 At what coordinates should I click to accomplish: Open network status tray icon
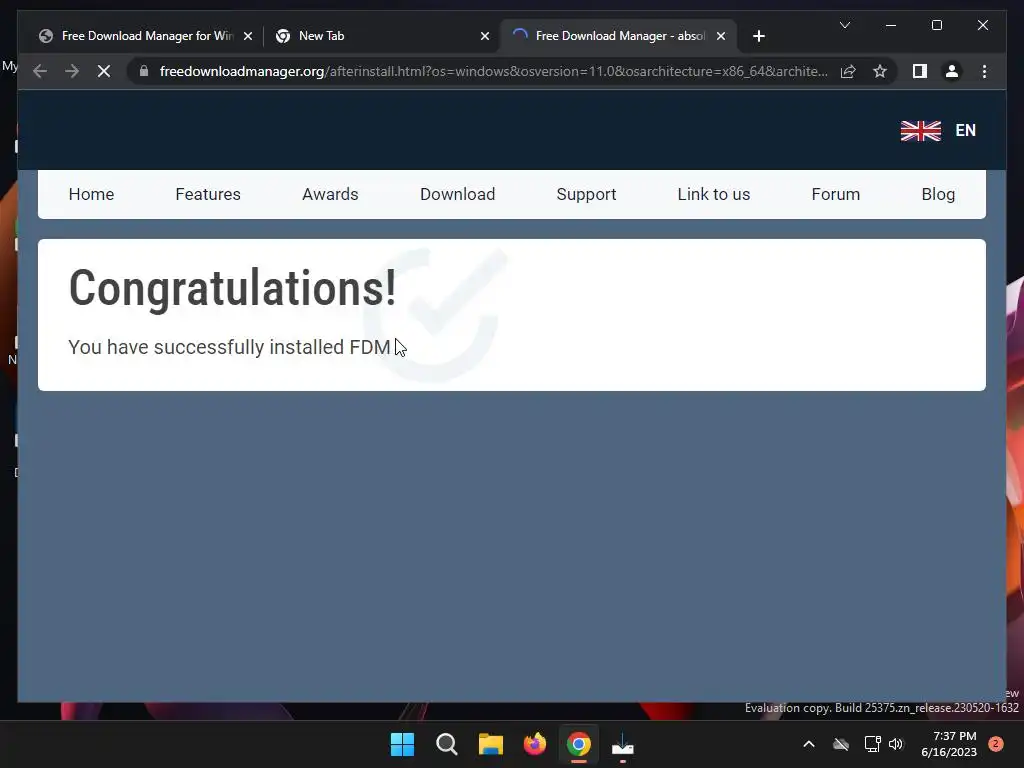[872, 744]
